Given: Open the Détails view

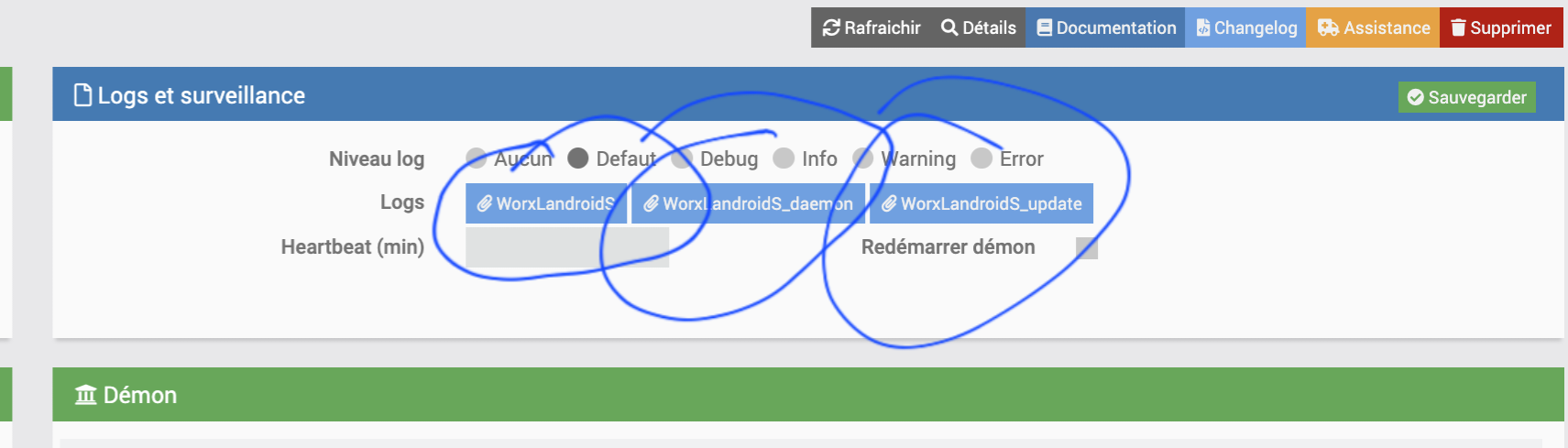Looking at the screenshot, I should tap(978, 27).
